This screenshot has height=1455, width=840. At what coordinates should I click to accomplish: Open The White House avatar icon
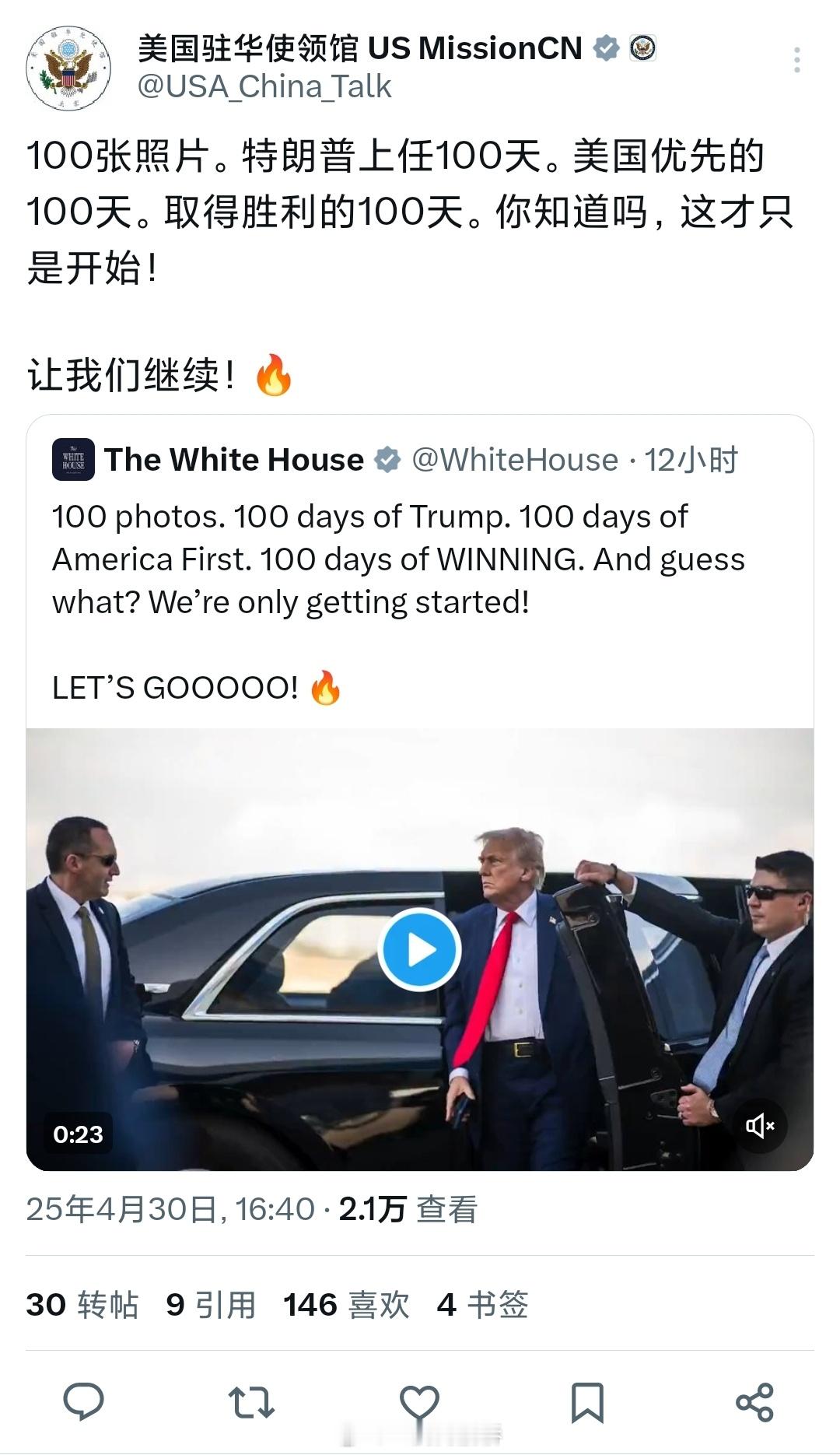pos(73,459)
